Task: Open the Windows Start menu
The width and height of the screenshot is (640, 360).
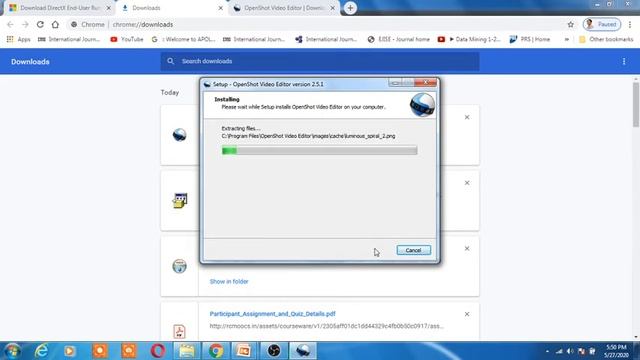Action: point(12,351)
